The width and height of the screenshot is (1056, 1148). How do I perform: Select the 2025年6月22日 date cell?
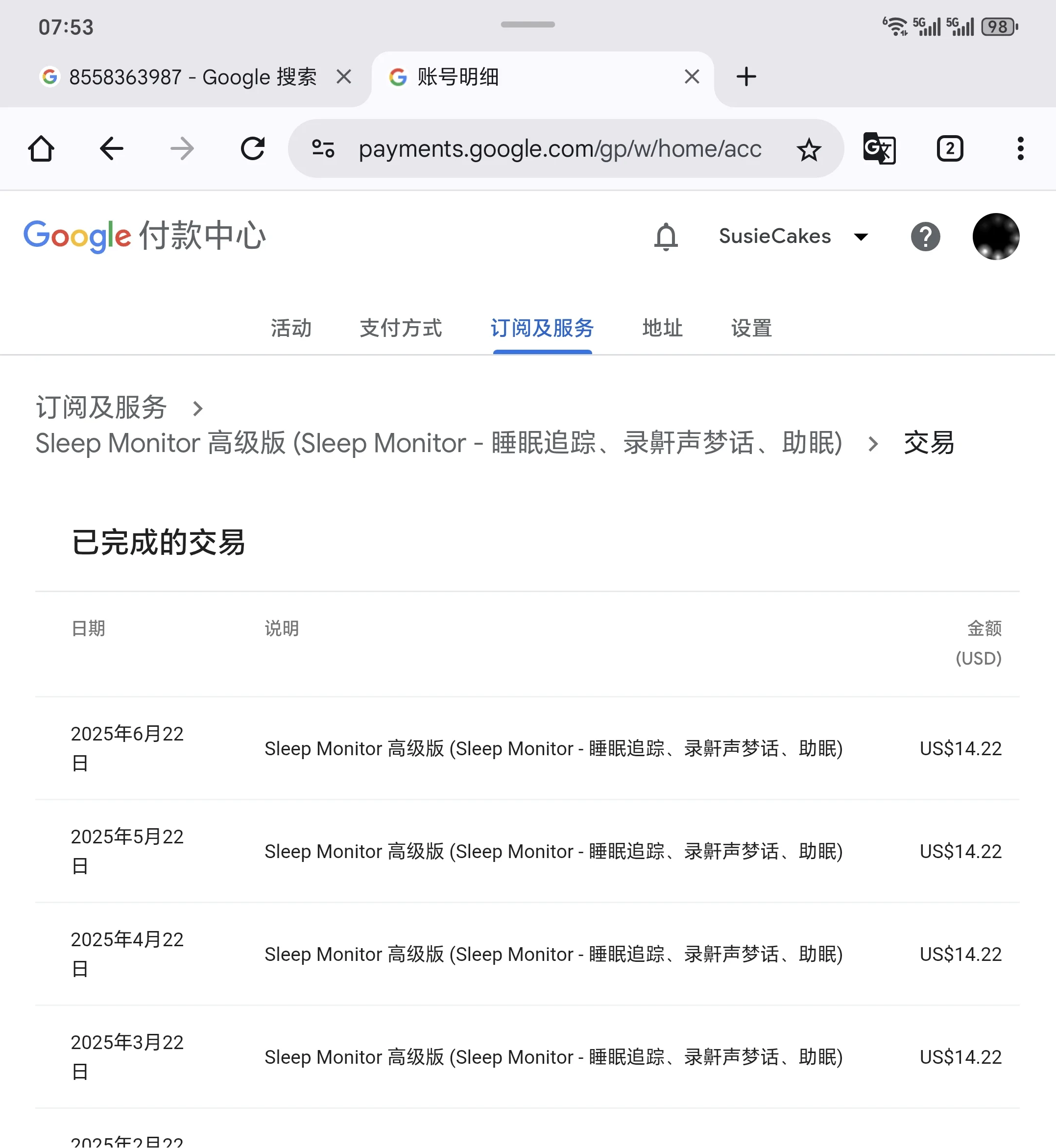127,748
